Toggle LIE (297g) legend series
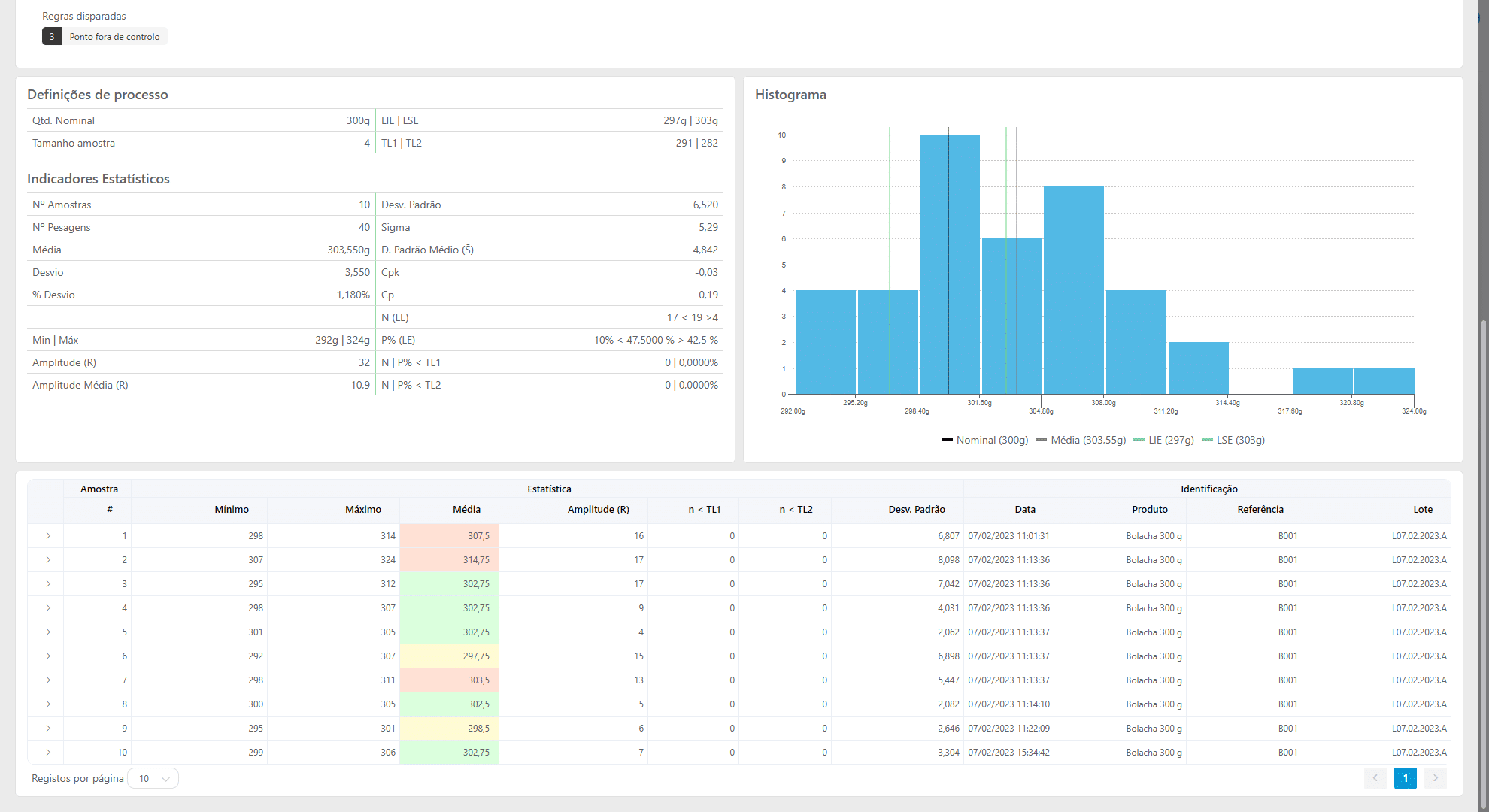The height and width of the screenshot is (812, 1489). click(1163, 440)
